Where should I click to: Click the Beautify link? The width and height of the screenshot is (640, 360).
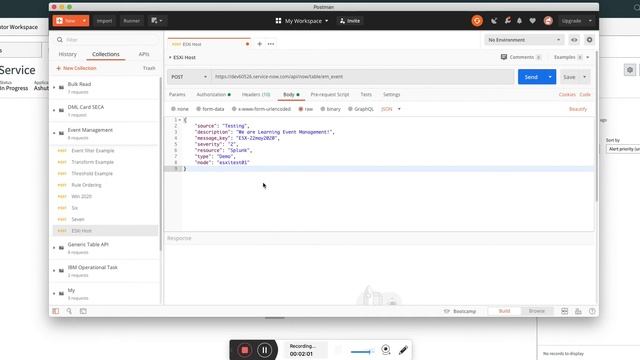coord(578,109)
